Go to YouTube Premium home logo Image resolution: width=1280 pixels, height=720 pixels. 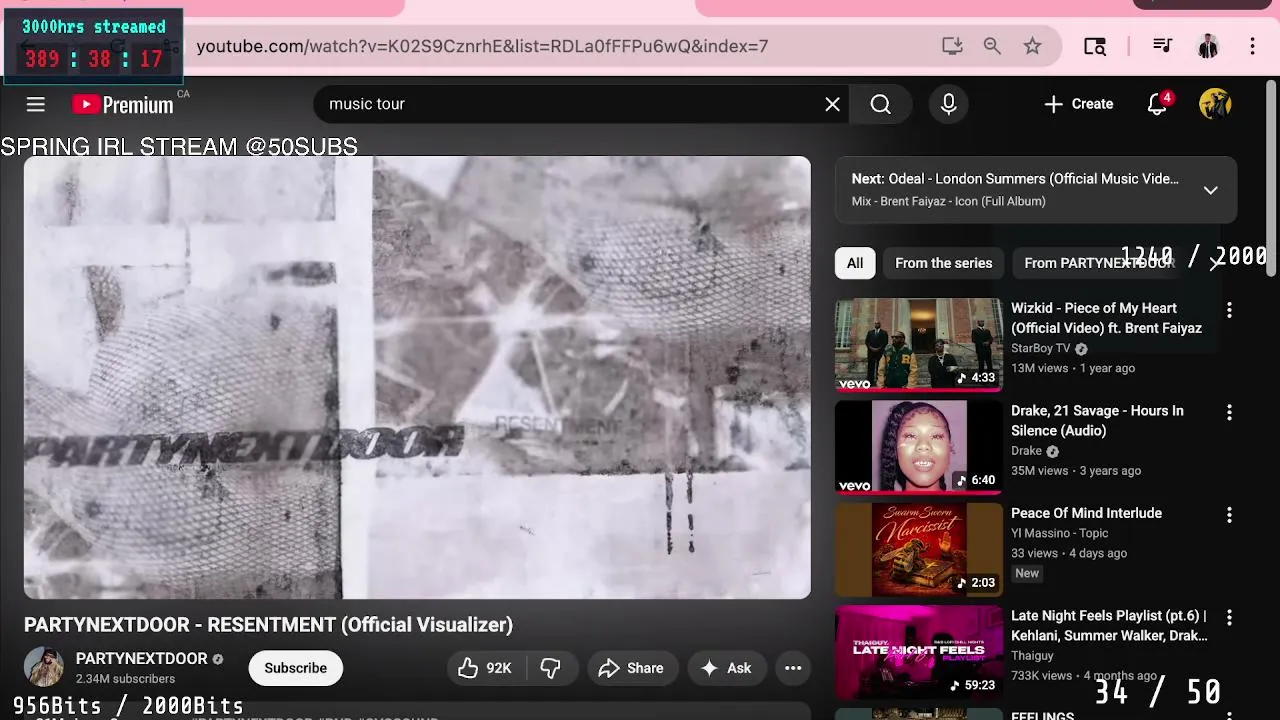(x=123, y=104)
